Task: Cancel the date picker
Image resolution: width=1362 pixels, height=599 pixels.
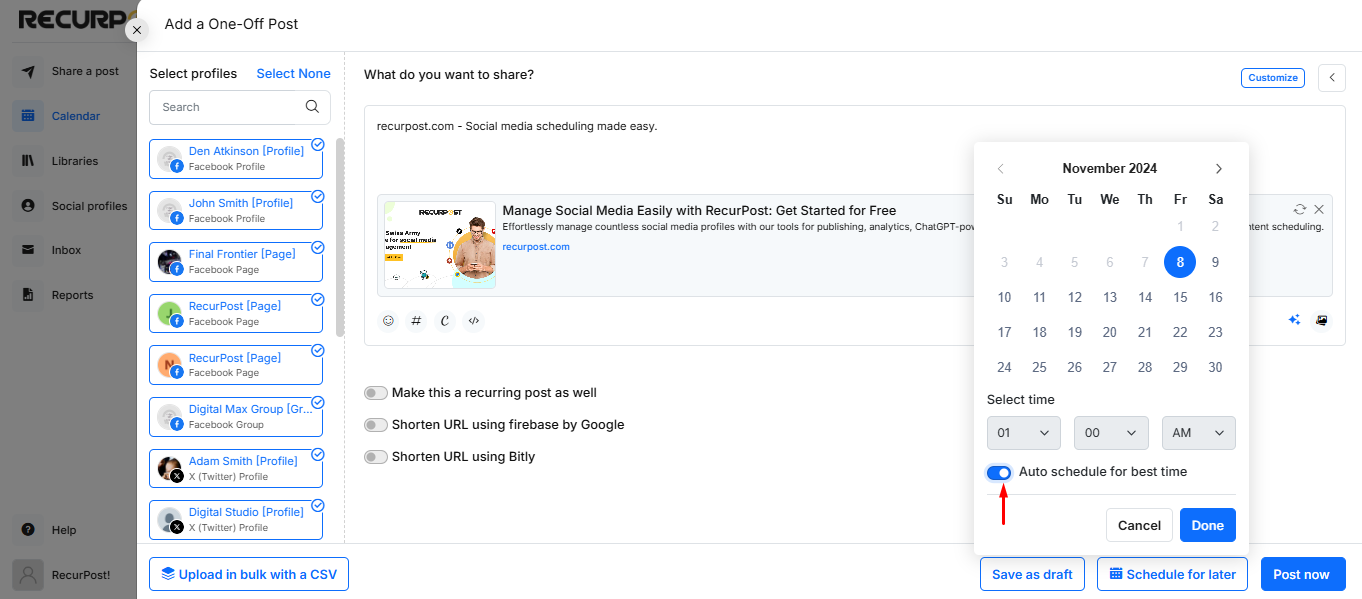Action: 1139,525
